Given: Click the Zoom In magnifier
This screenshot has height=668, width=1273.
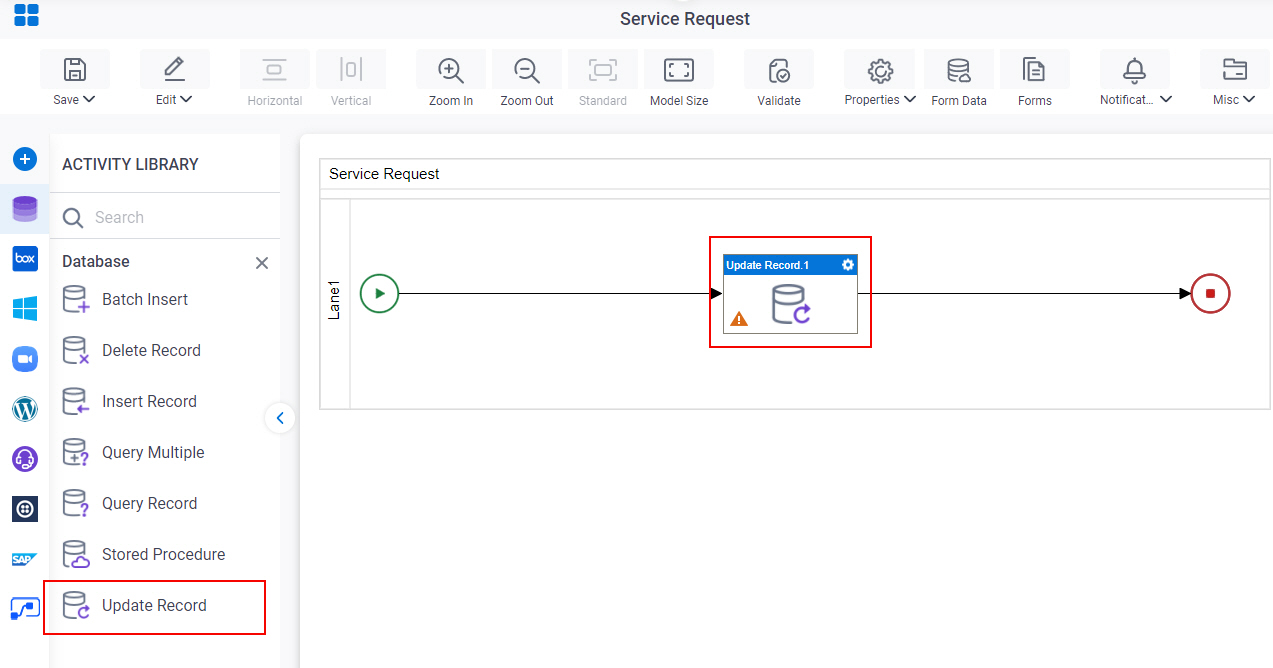Looking at the screenshot, I should (x=451, y=70).
